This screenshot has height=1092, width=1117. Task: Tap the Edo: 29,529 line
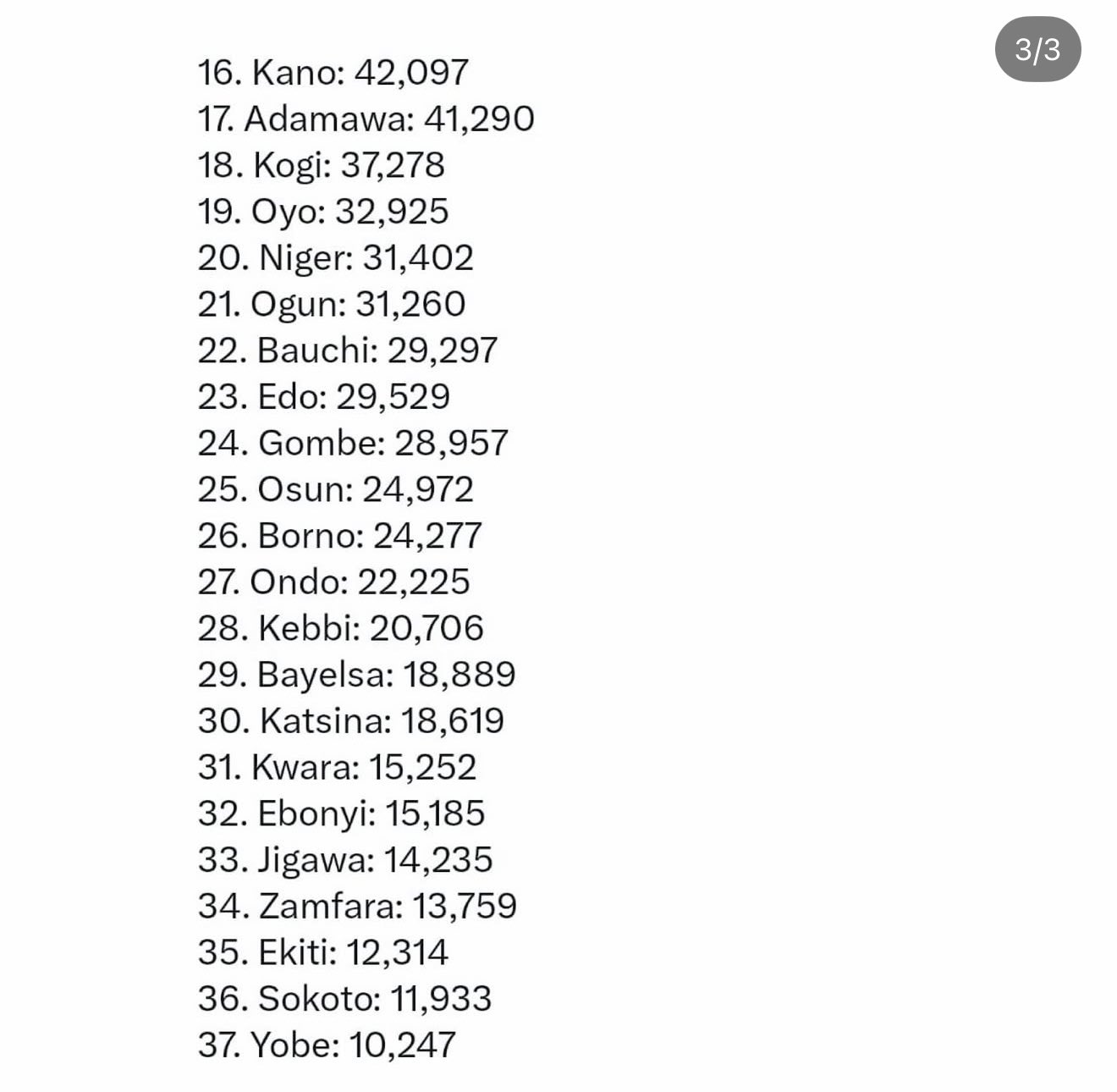coord(324,397)
